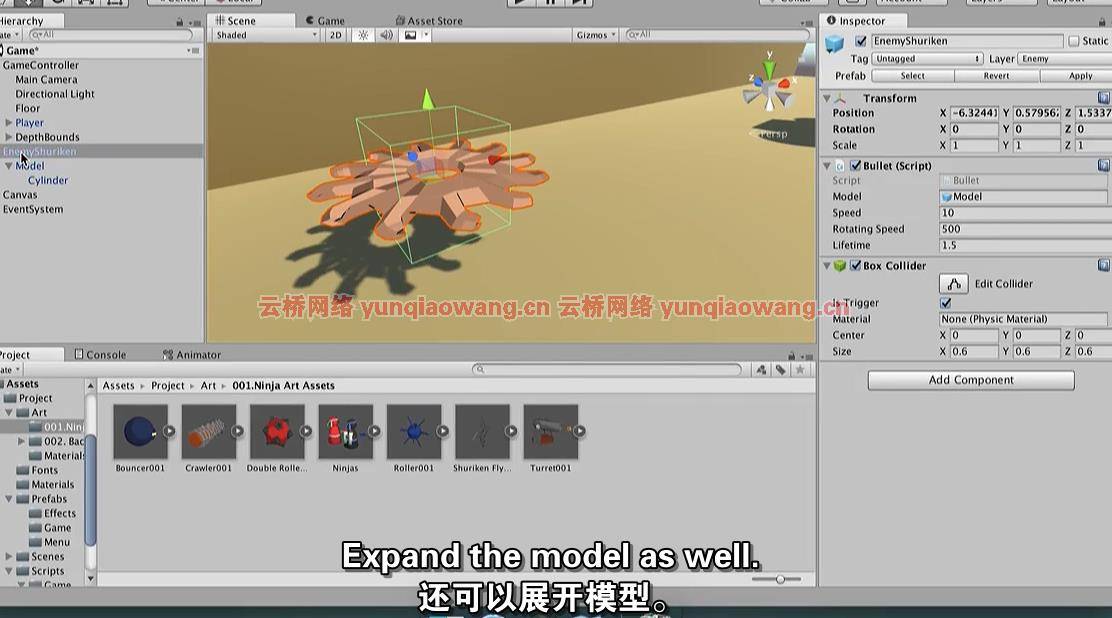Click favorites star icon in Project
This screenshot has height=618, width=1112.
pyautogui.click(x=800, y=370)
